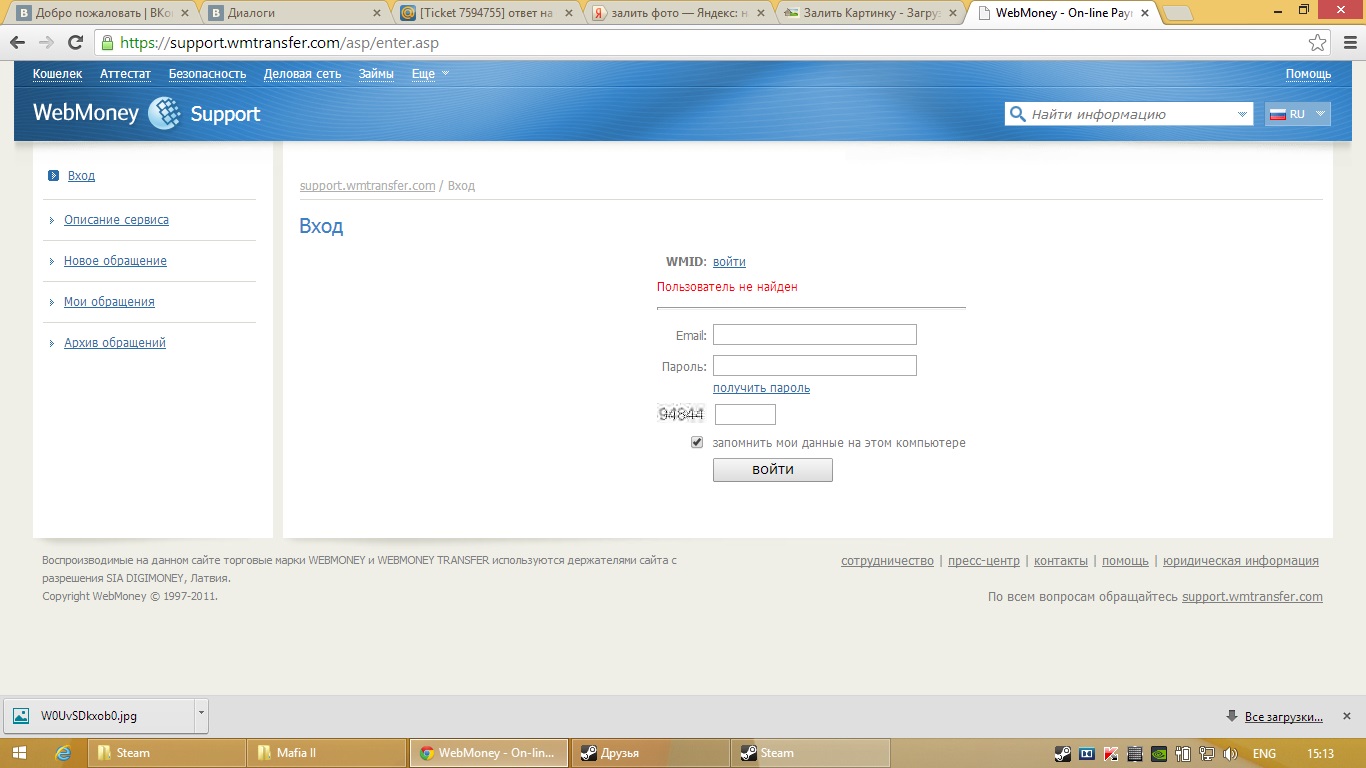Open the Займы menu item
Screen dimensions: 1366x768
pyautogui.click(x=376, y=74)
